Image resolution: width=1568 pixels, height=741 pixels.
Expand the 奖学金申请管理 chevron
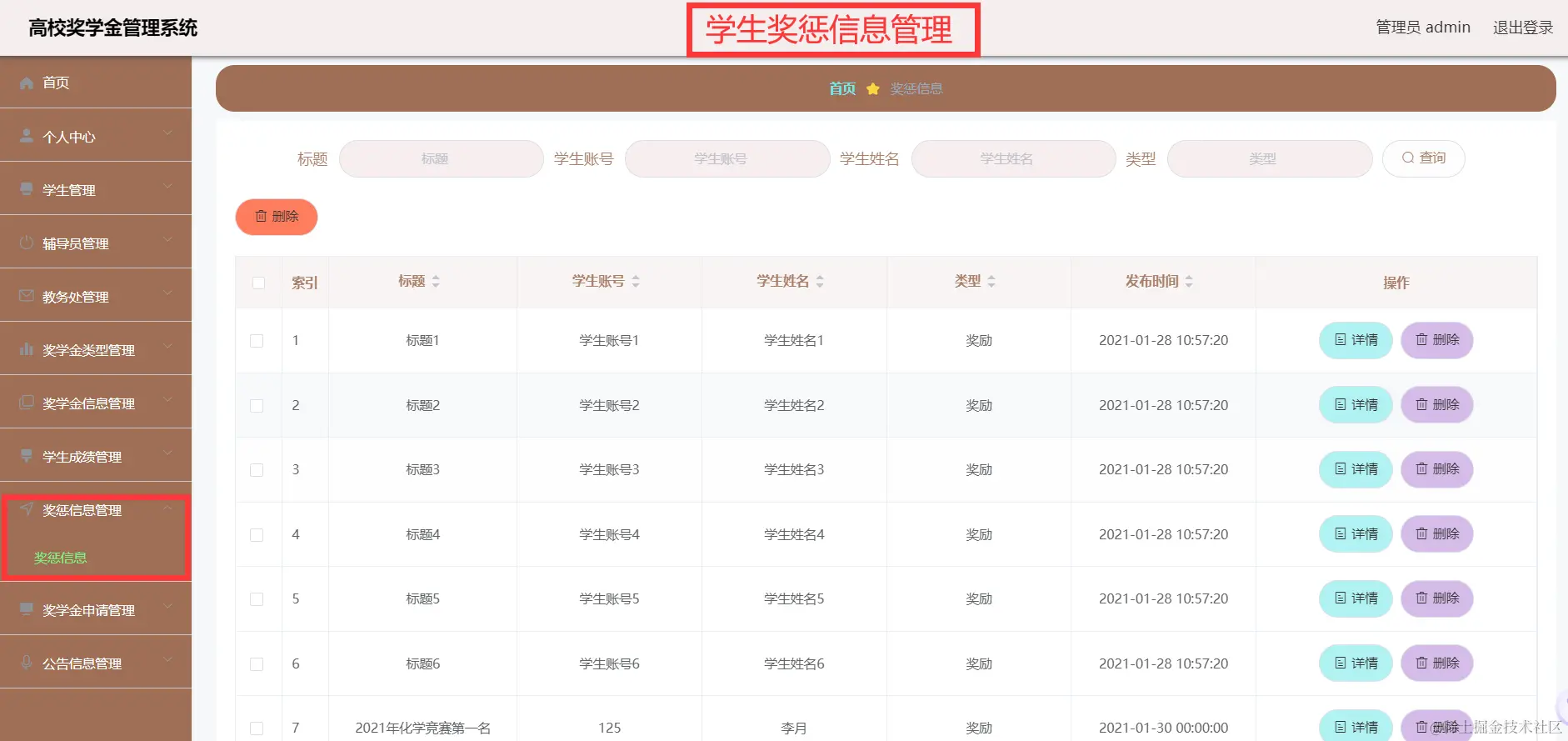click(168, 607)
